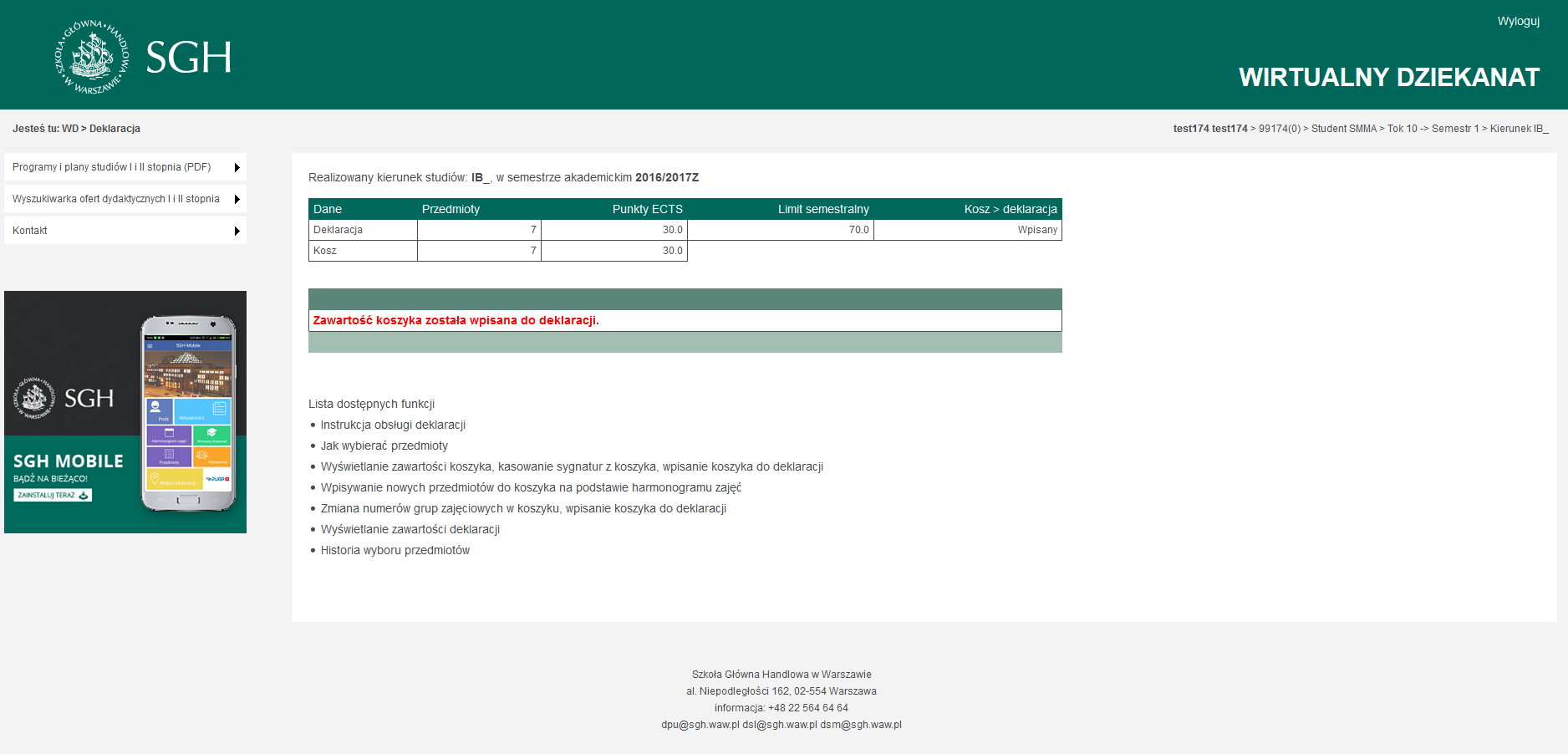Image resolution: width=1568 pixels, height=754 pixels.
Task: Click WD in the breadcrumb
Action: click(x=70, y=129)
